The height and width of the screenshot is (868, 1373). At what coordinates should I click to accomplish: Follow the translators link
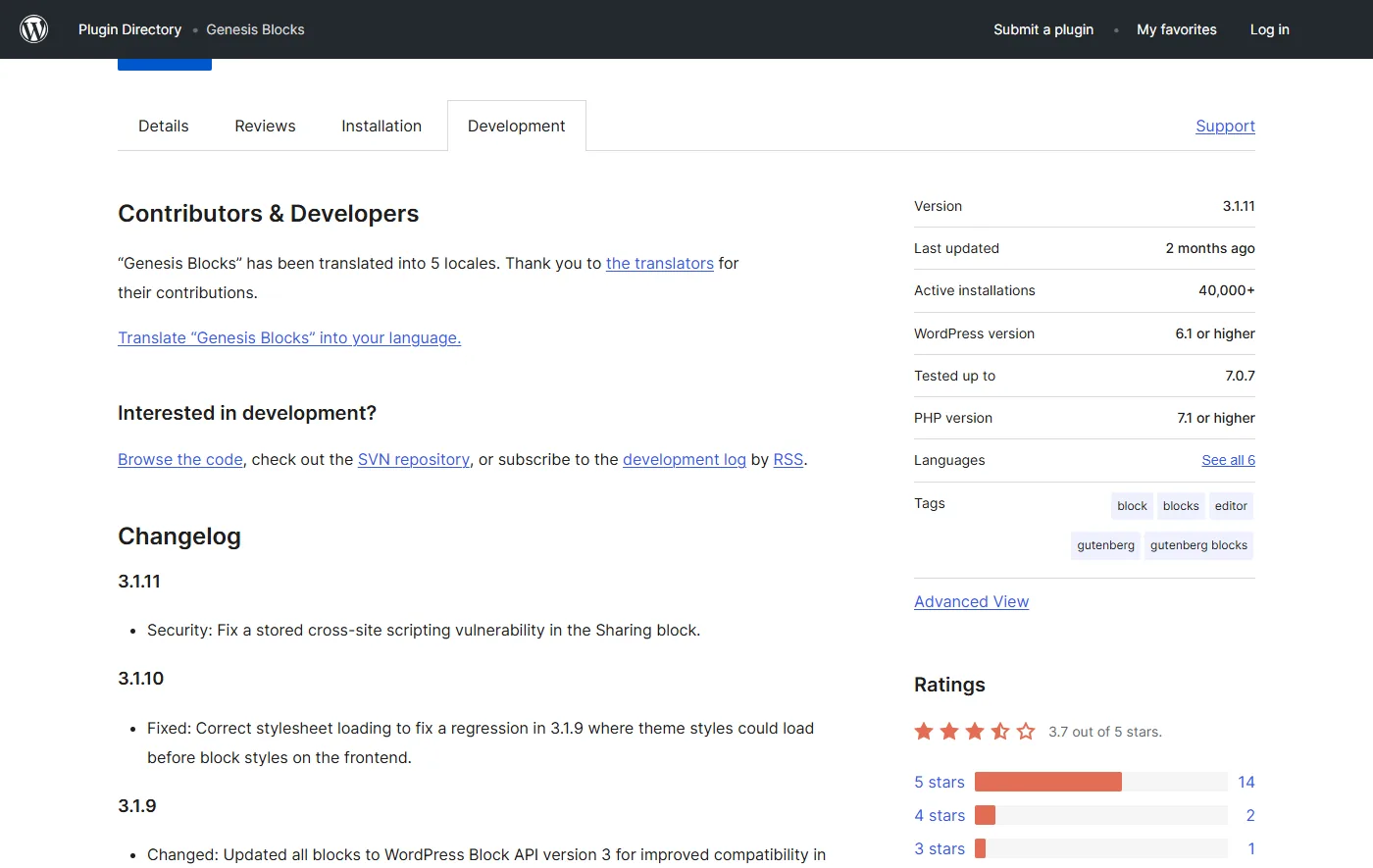pyautogui.click(x=660, y=263)
